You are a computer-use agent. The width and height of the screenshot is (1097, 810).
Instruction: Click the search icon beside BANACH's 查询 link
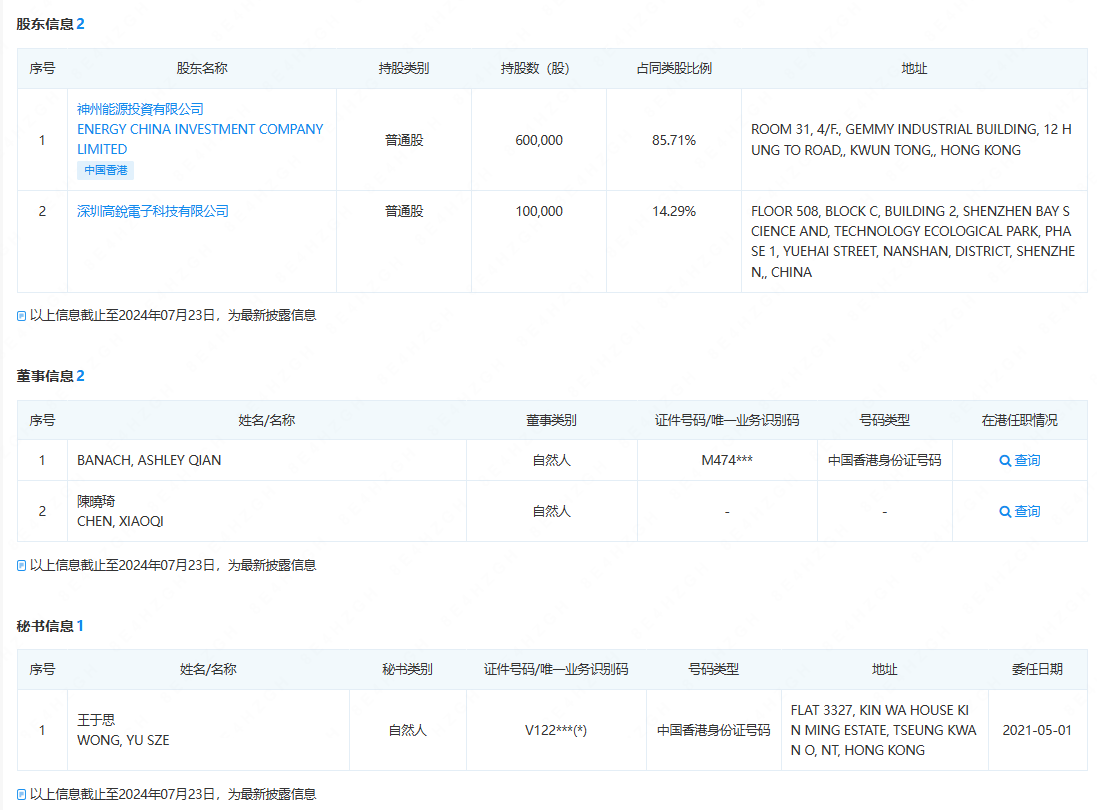(1005, 461)
